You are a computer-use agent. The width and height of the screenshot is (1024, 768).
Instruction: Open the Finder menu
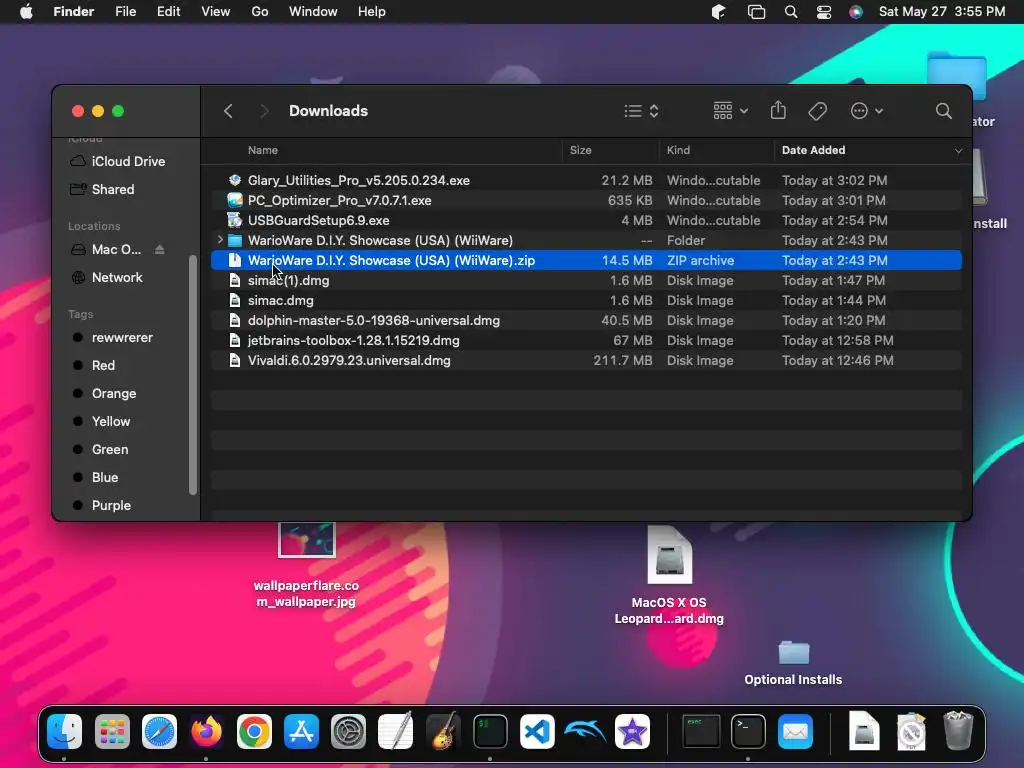[73, 12]
